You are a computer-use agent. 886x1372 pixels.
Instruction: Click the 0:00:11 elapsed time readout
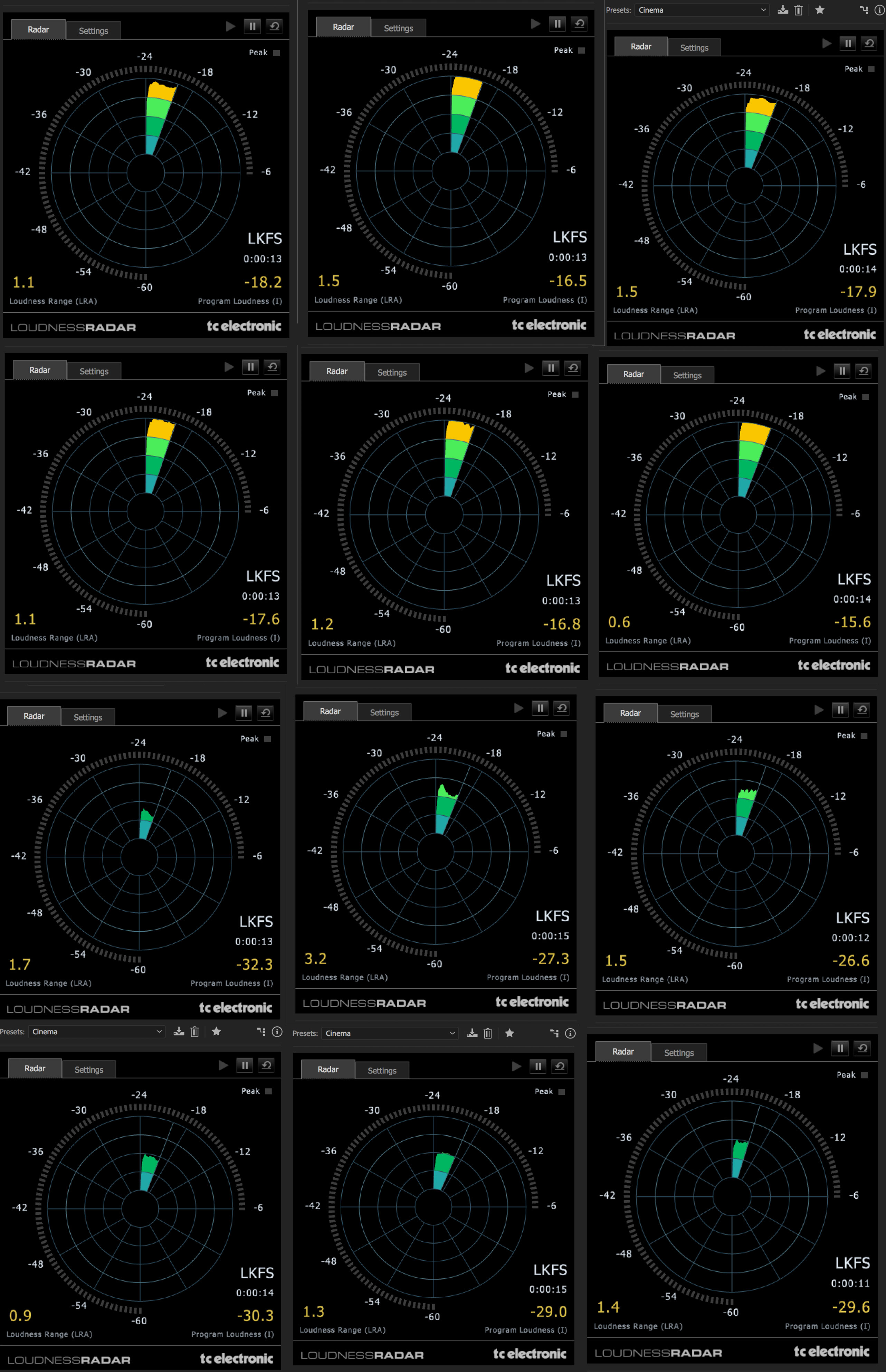coord(850,1284)
